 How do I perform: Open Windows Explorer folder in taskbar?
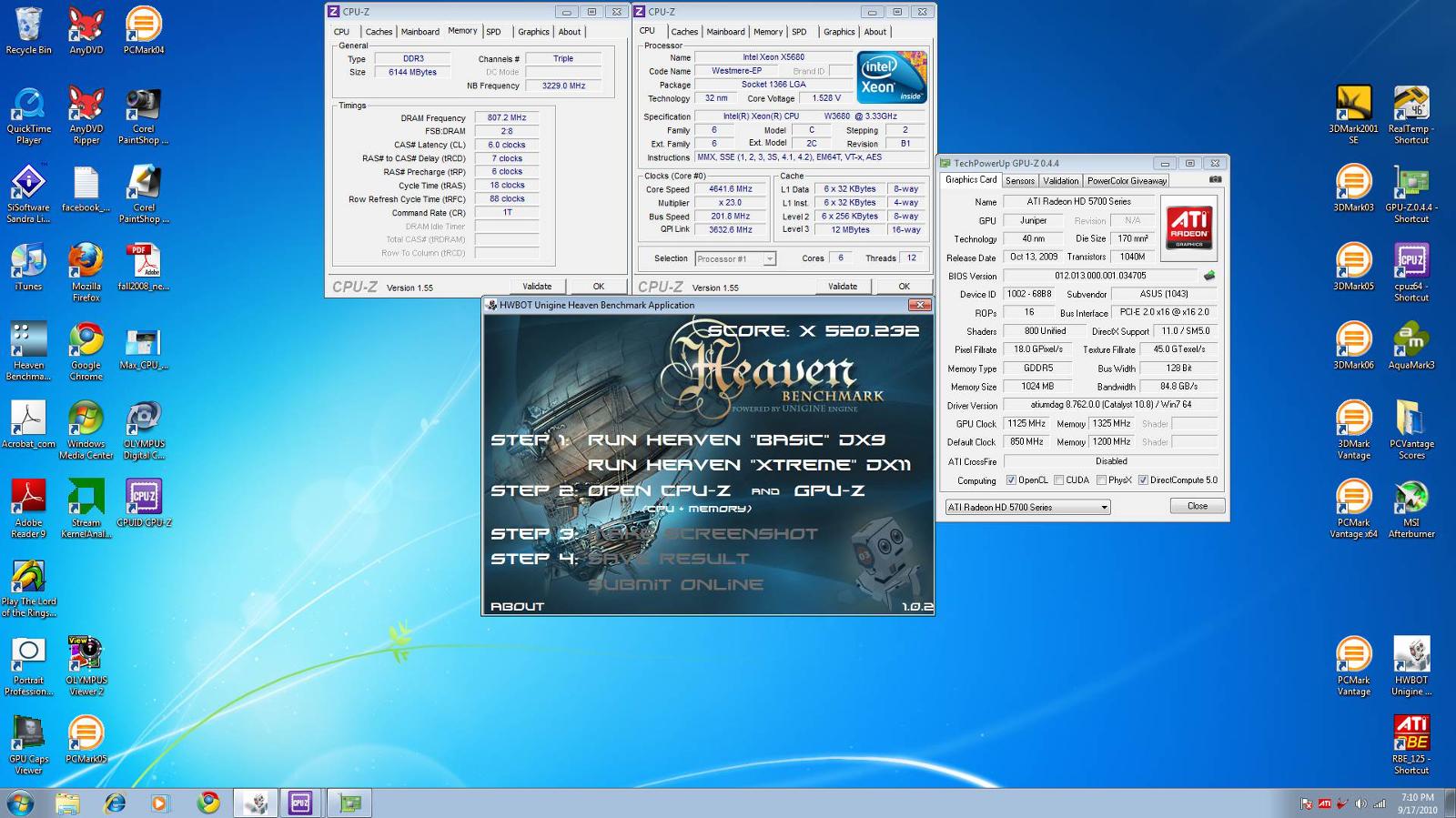[x=67, y=803]
